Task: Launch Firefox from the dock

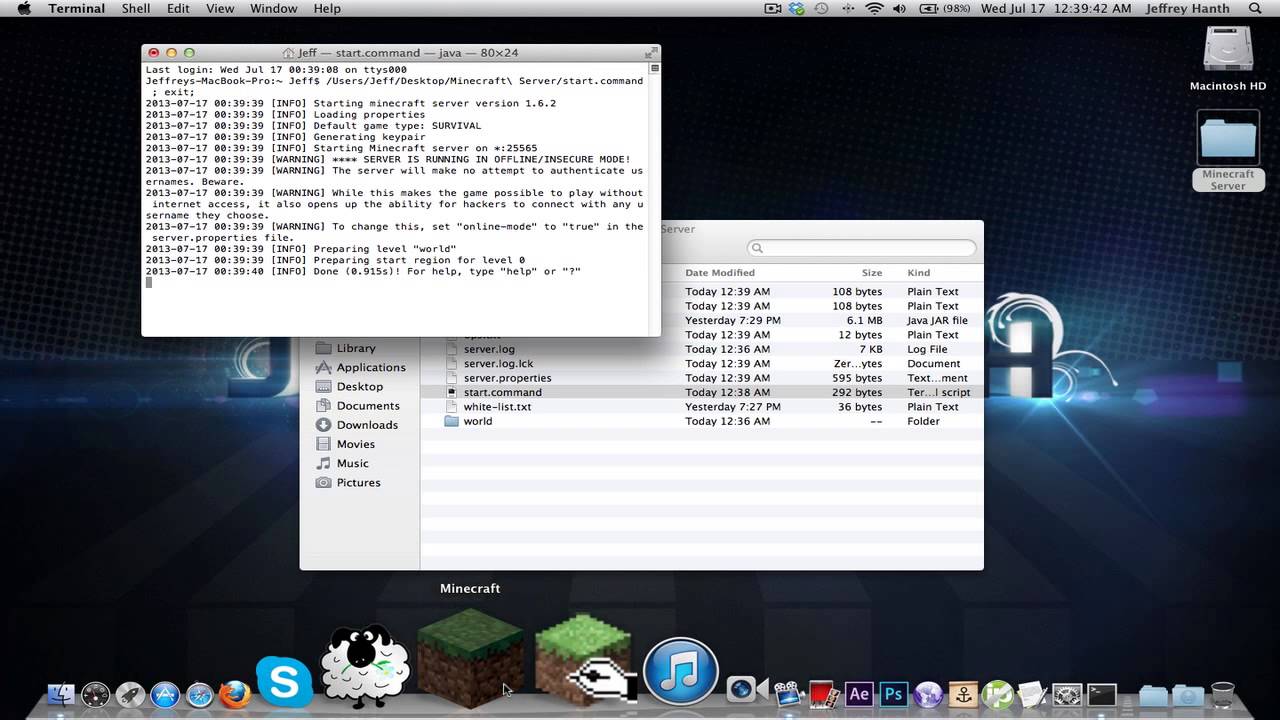Action: tap(235, 693)
